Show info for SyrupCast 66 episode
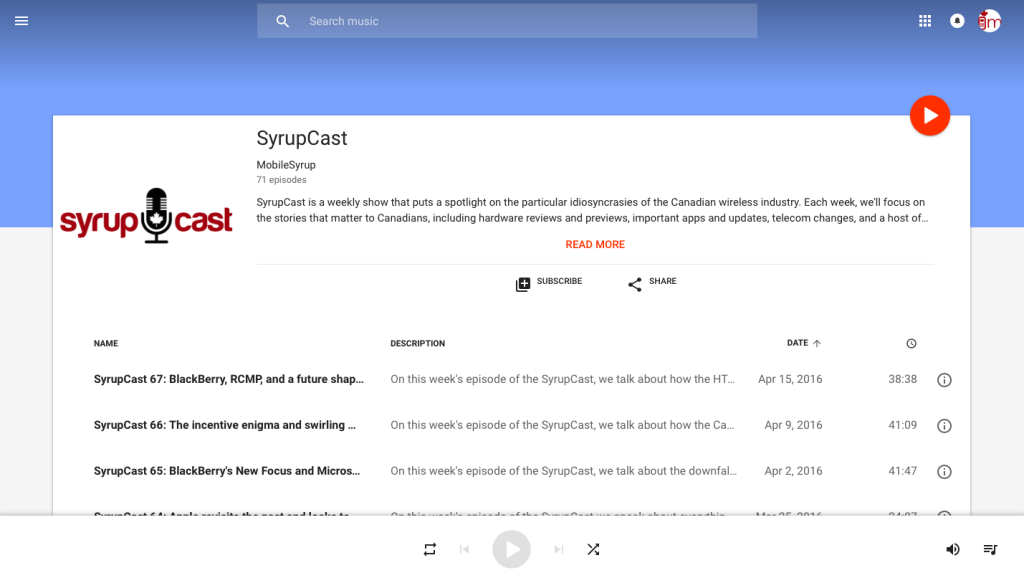 click(x=944, y=426)
